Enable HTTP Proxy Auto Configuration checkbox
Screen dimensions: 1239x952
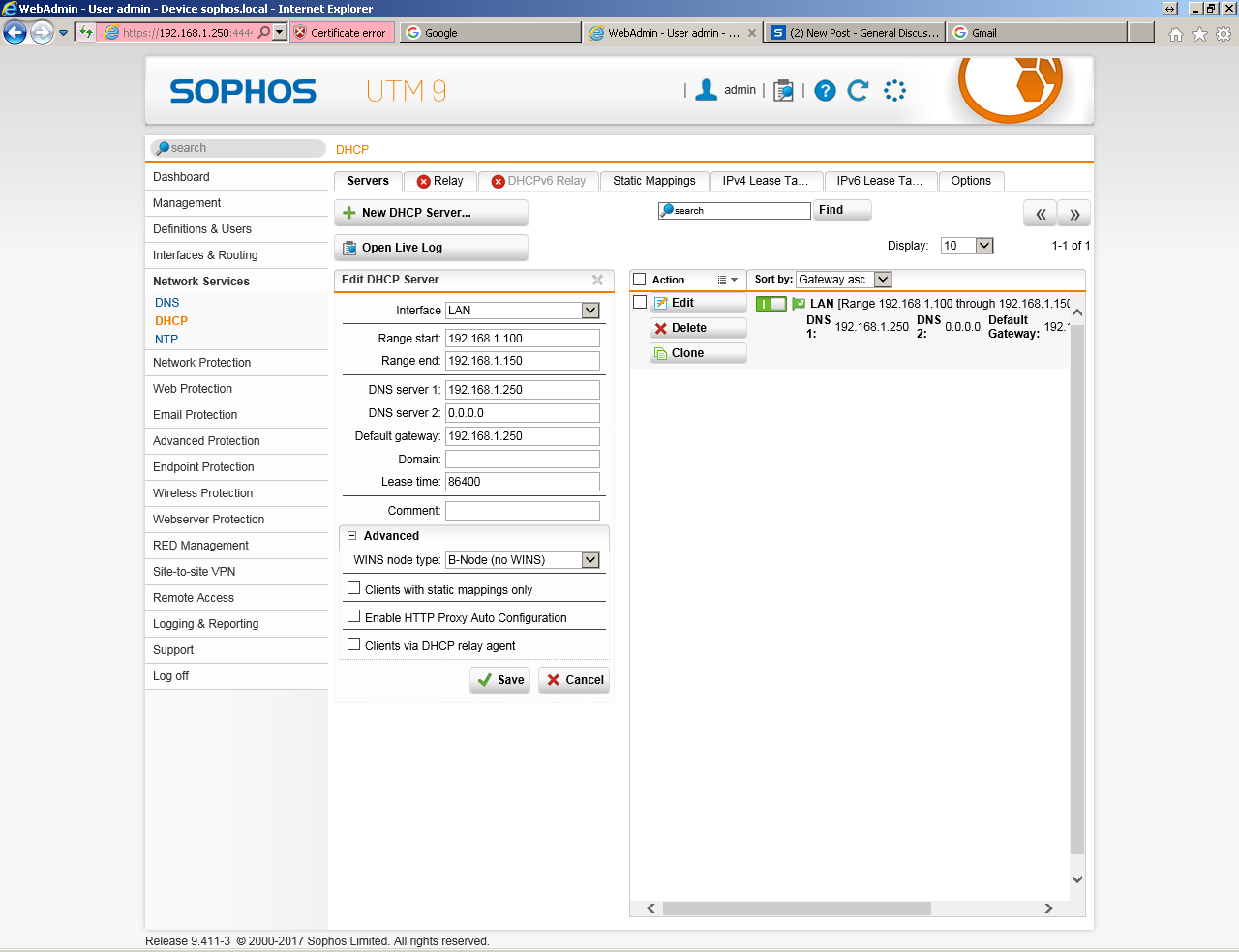pyautogui.click(x=354, y=616)
